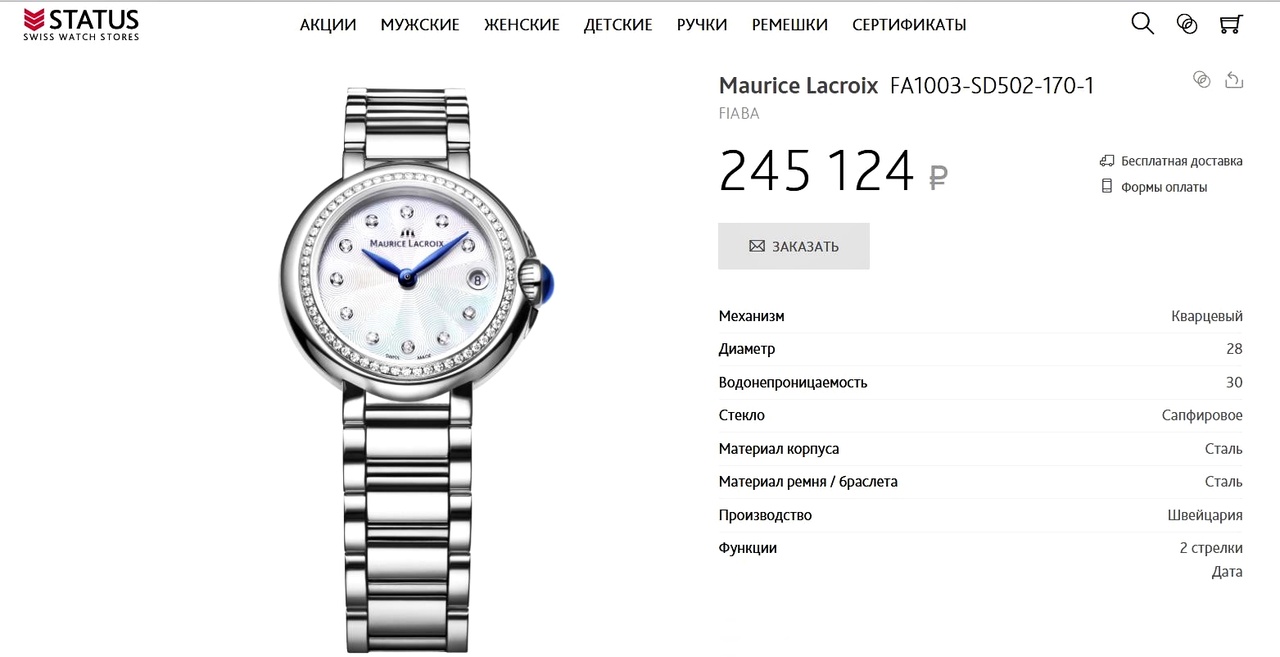Go to the Ремешки section
The width and height of the screenshot is (1280, 657).
pos(790,25)
